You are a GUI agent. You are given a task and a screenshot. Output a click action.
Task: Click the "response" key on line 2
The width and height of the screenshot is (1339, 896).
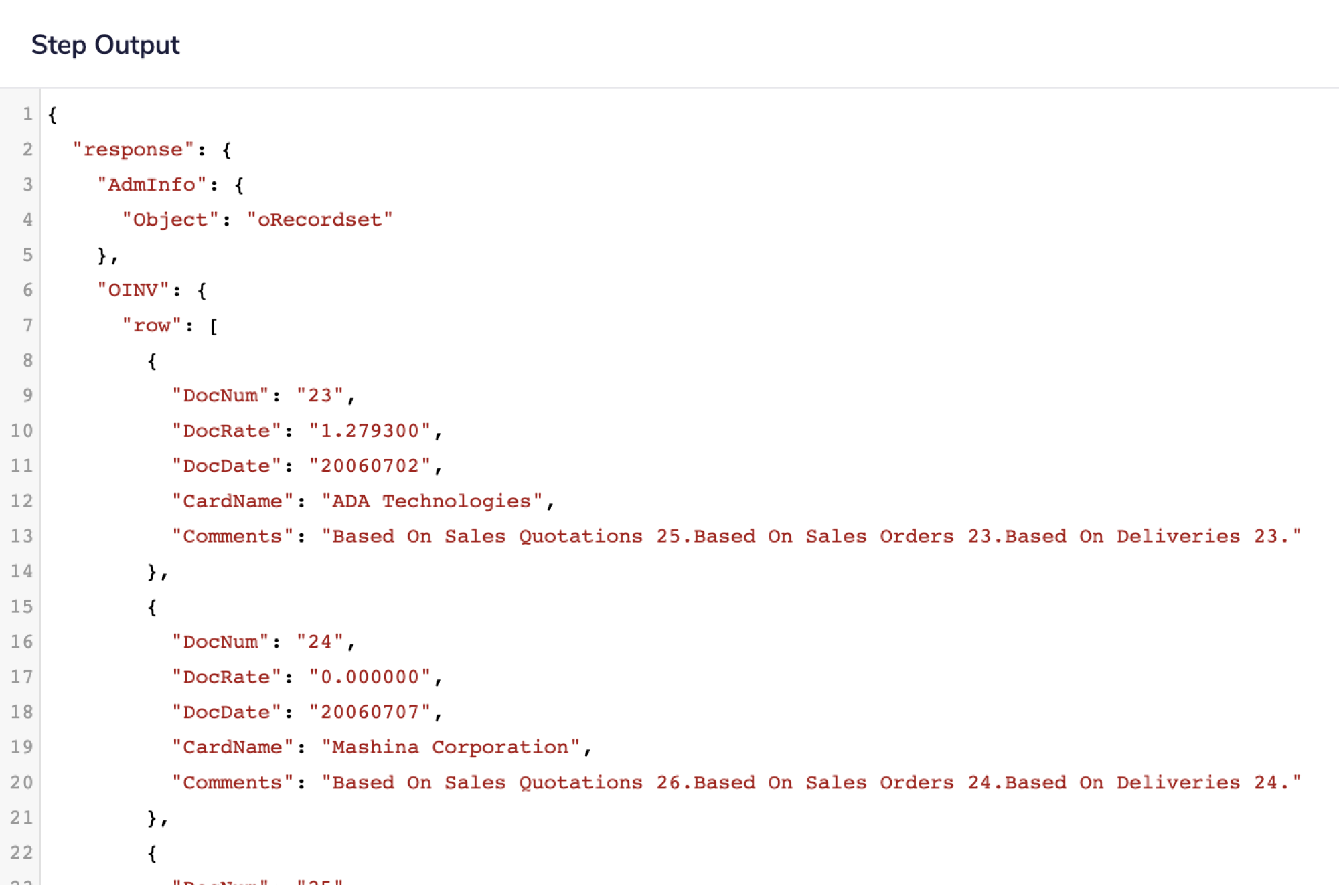133,149
